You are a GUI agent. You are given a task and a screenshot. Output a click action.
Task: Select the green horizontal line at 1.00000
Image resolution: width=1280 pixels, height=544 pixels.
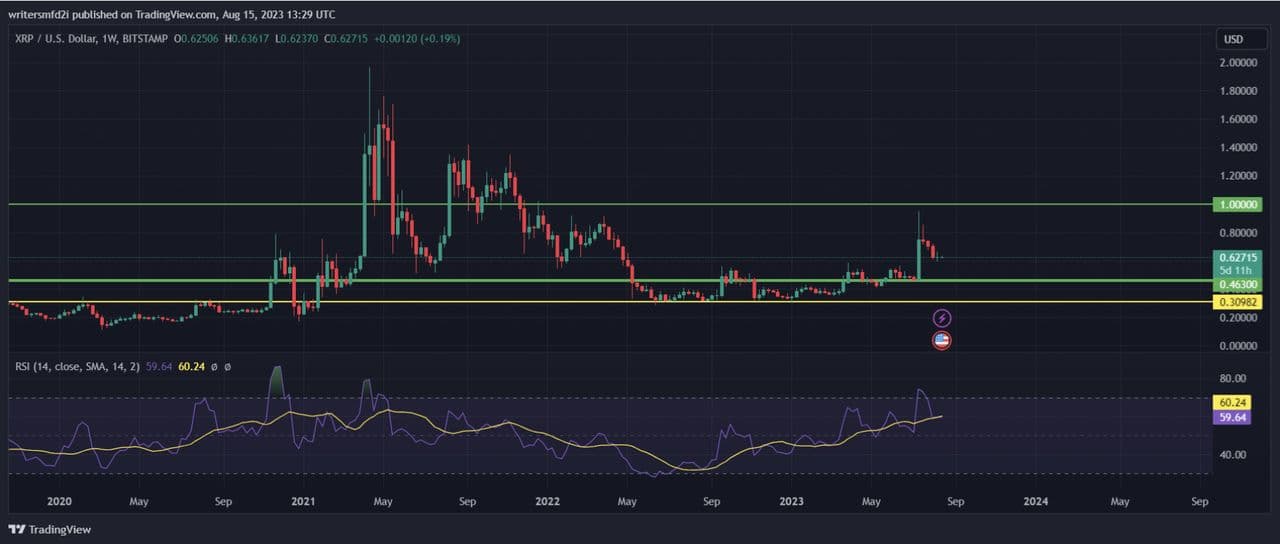point(600,204)
